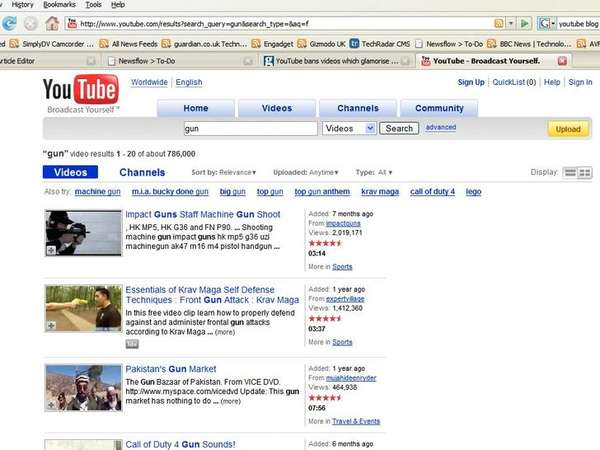Open TechRadar CMS bookmark

(380, 44)
